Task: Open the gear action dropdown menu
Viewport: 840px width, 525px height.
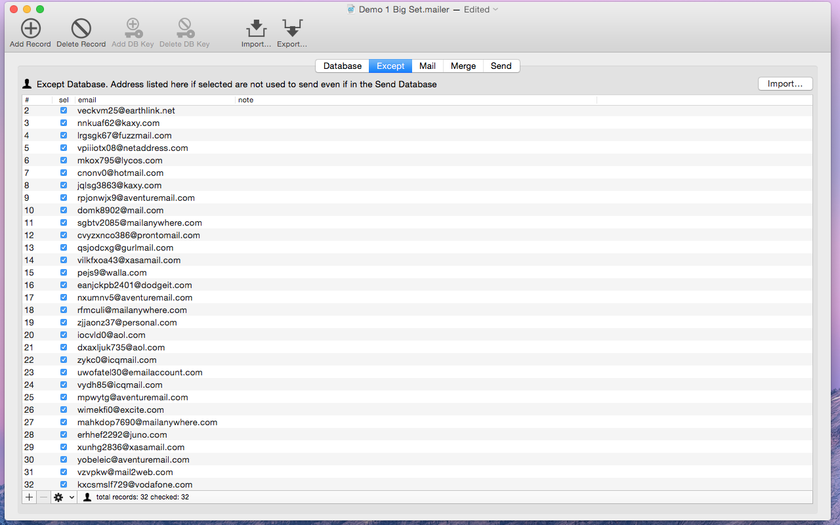Action: pyautogui.click(x=64, y=497)
